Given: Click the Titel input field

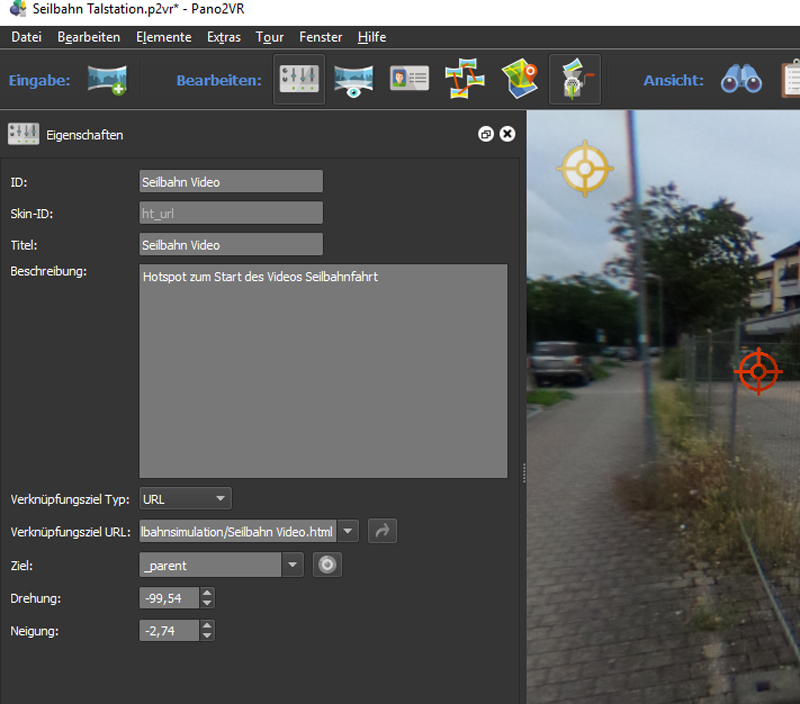Looking at the screenshot, I should [x=231, y=245].
